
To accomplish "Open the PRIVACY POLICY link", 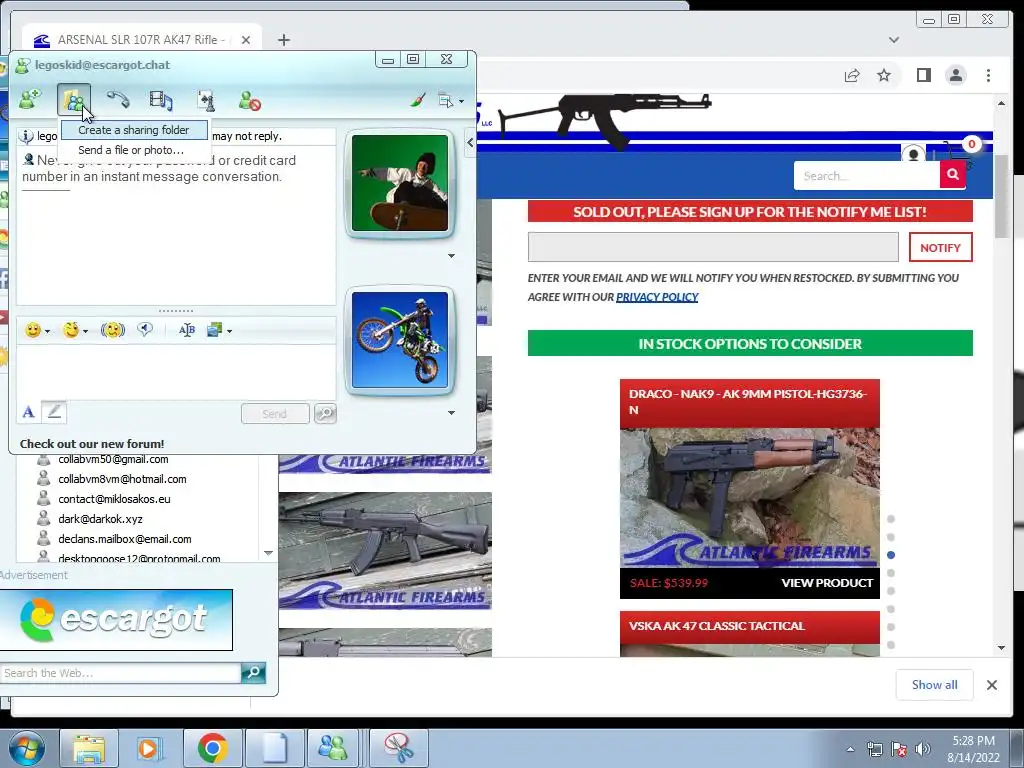I will (x=657, y=297).
